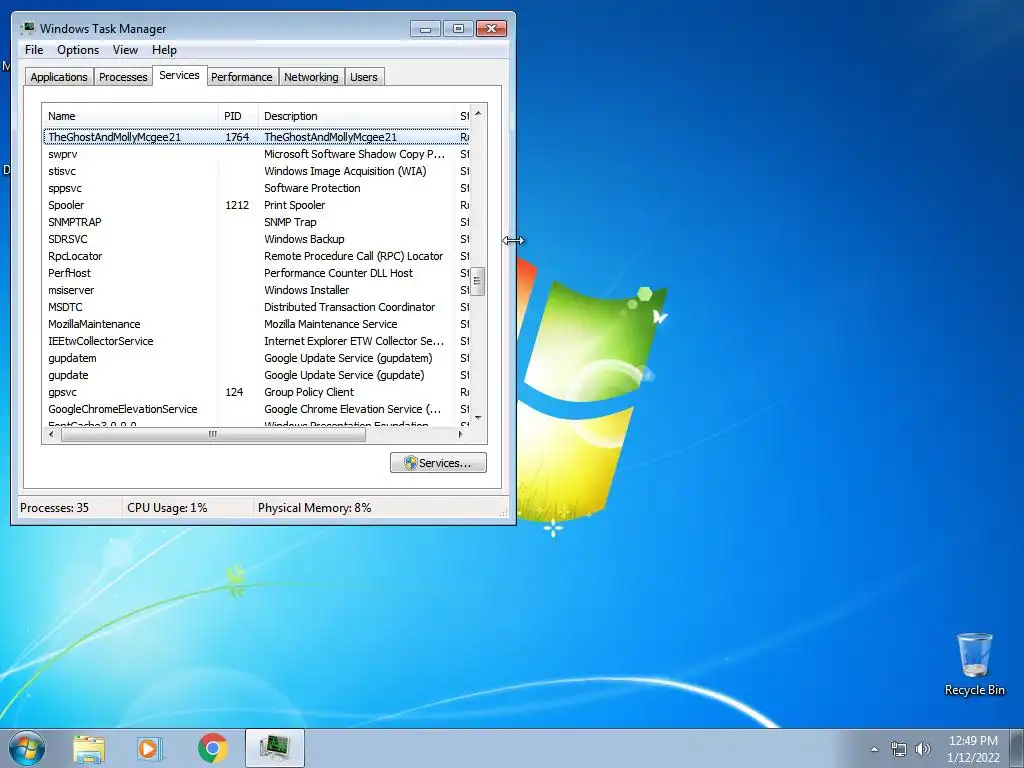Select the Spooler service row
The height and width of the screenshot is (768, 1024).
pyautogui.click(x=256, y=205)
